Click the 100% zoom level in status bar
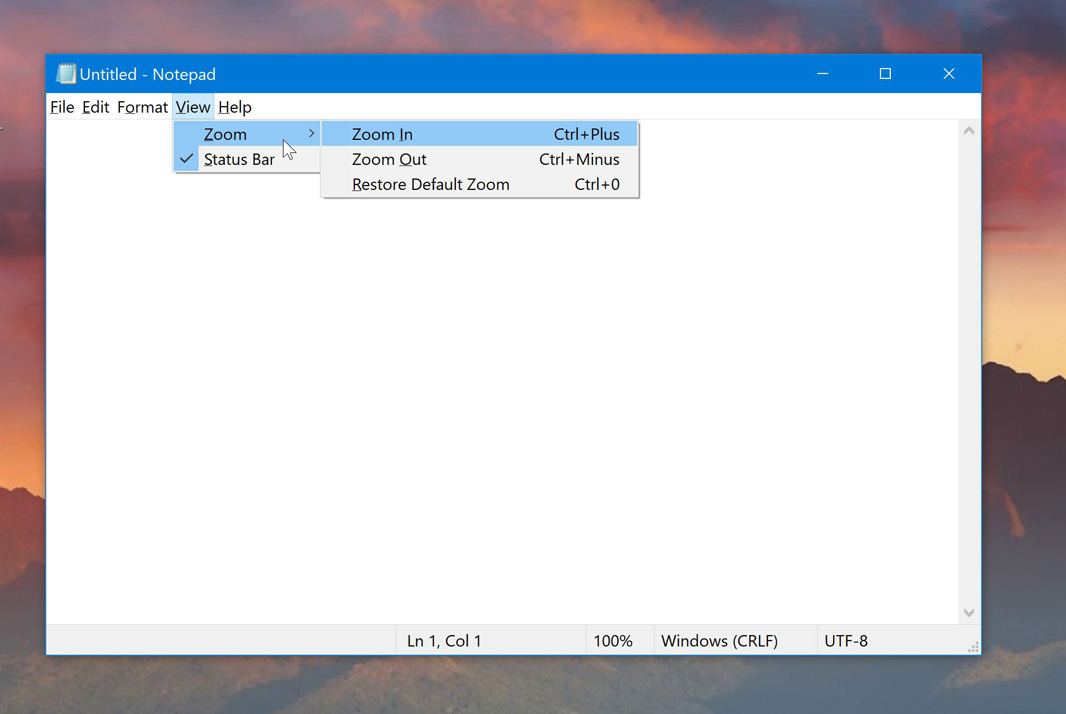Screen dimensions: 1066x714 pyautogui.click(x=613, y=641)
